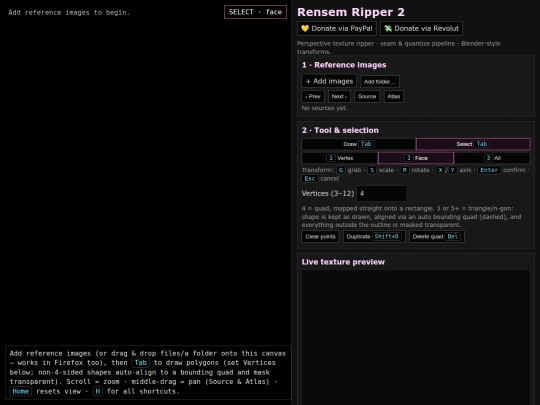Click the Home key hint in help box
540x405 pixels.
pyautogui.click(x=21, y=391)
